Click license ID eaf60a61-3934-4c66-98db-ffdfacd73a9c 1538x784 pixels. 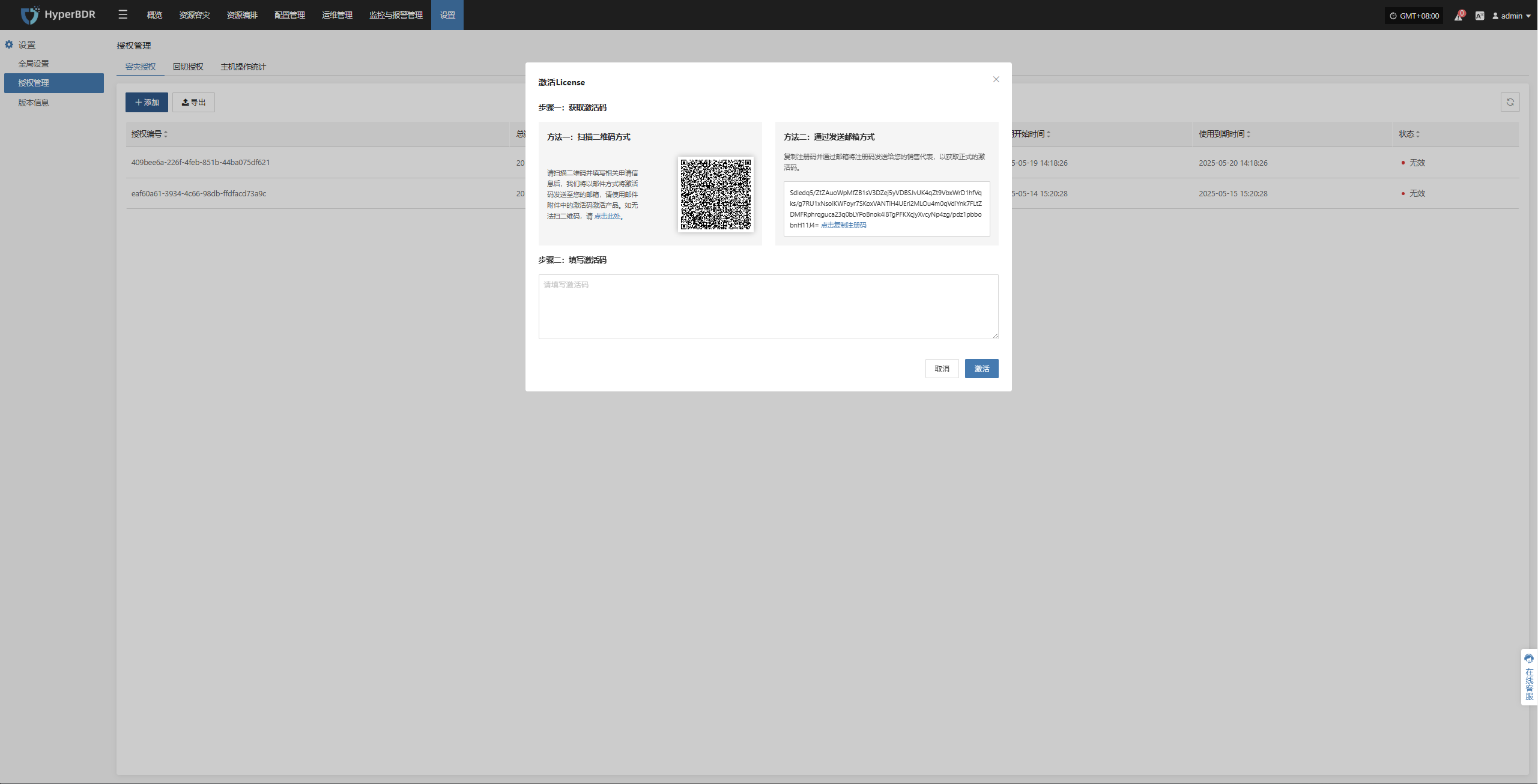199,193
